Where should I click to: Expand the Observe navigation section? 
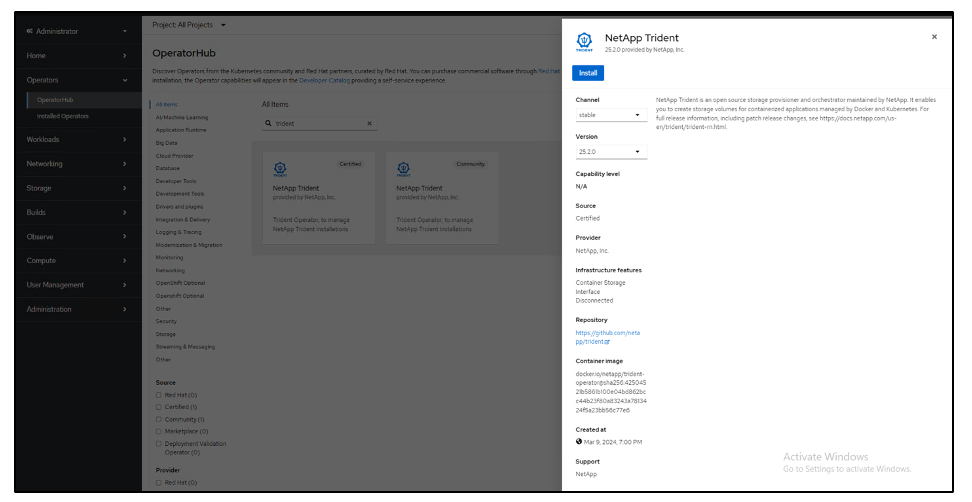pos(77,237)
